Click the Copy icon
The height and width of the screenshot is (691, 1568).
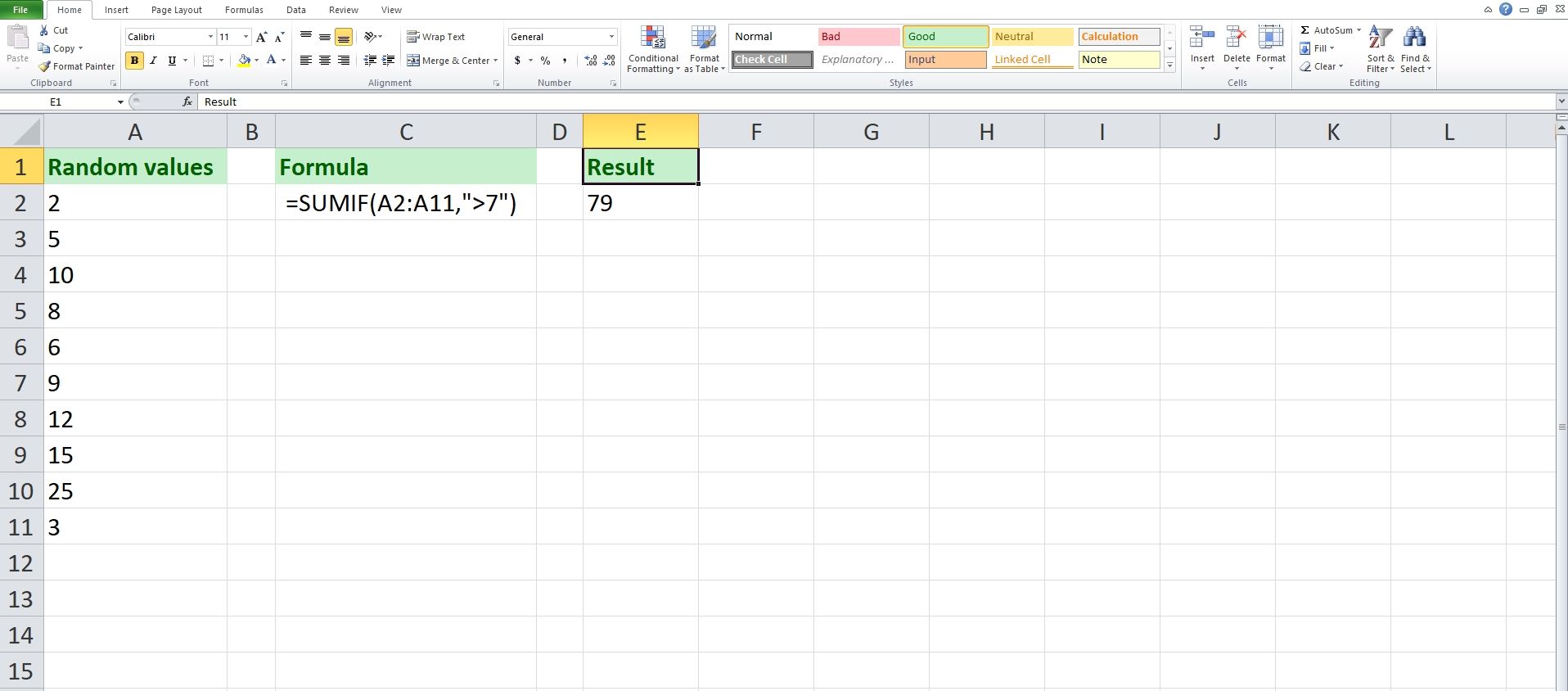(x=44, y=48)
